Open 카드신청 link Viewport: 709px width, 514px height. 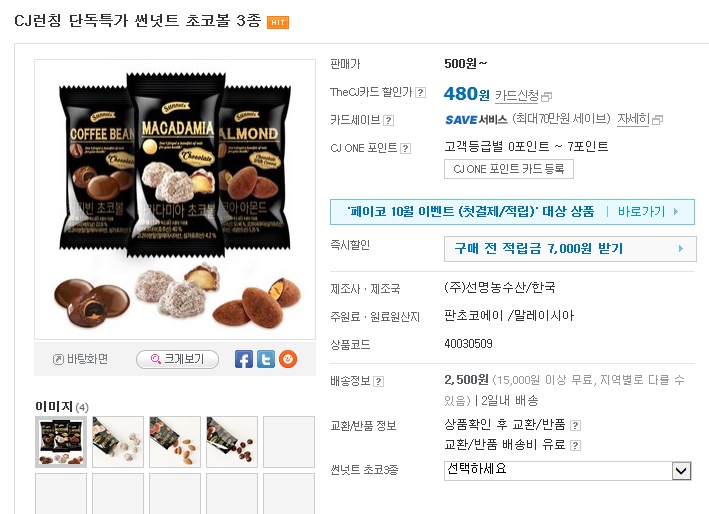517,95
